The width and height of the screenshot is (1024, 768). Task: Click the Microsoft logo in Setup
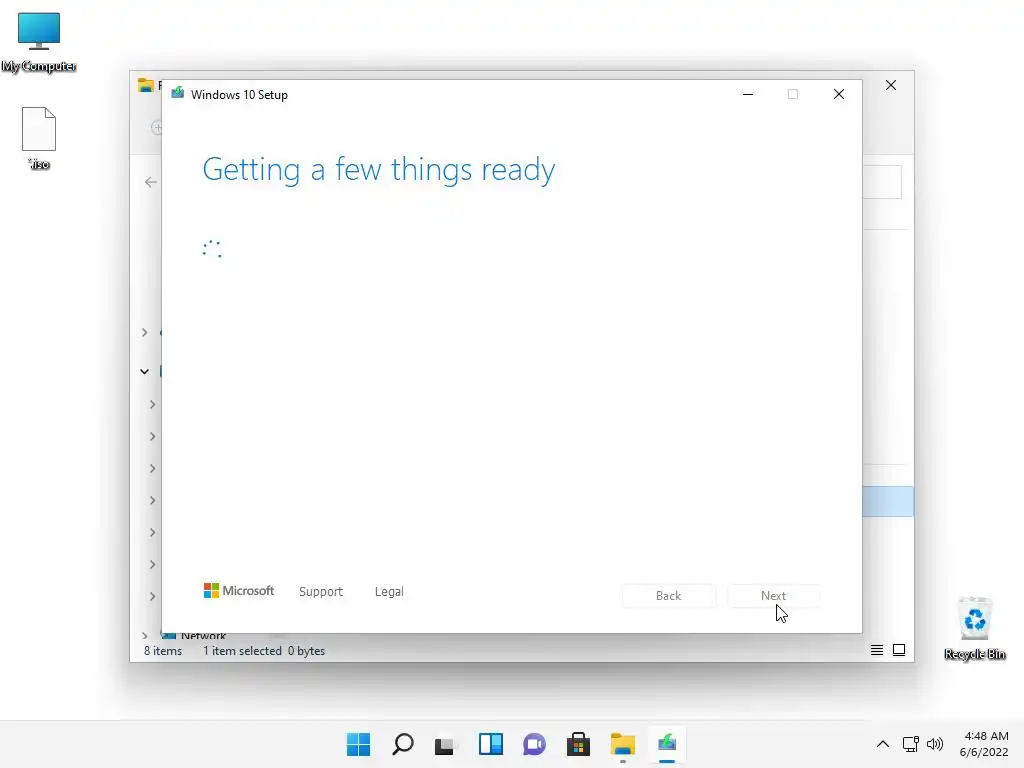coord(238,590)
